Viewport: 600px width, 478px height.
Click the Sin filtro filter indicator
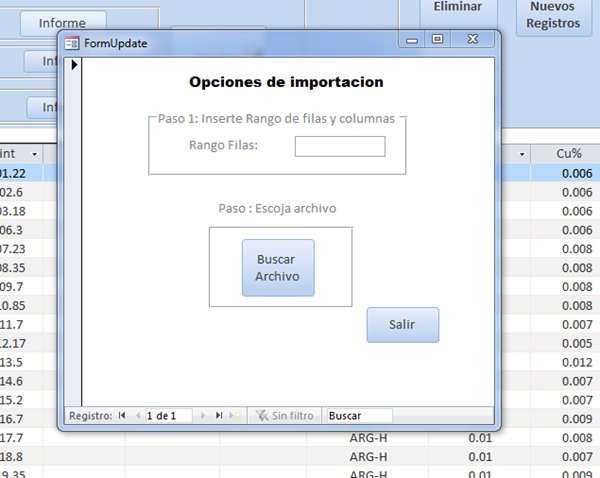pyautogui.click(x=285, y=416)
